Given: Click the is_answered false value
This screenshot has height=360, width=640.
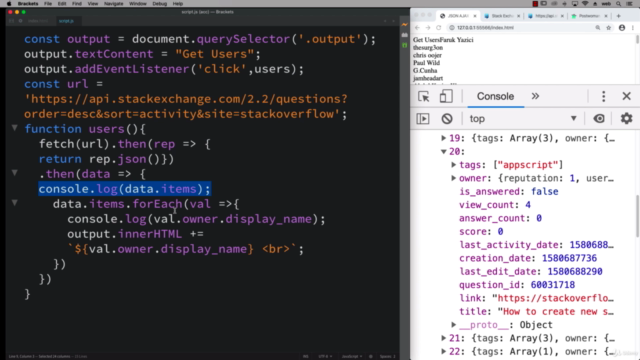Looking at the screenshot, I should tap(544, 192).
